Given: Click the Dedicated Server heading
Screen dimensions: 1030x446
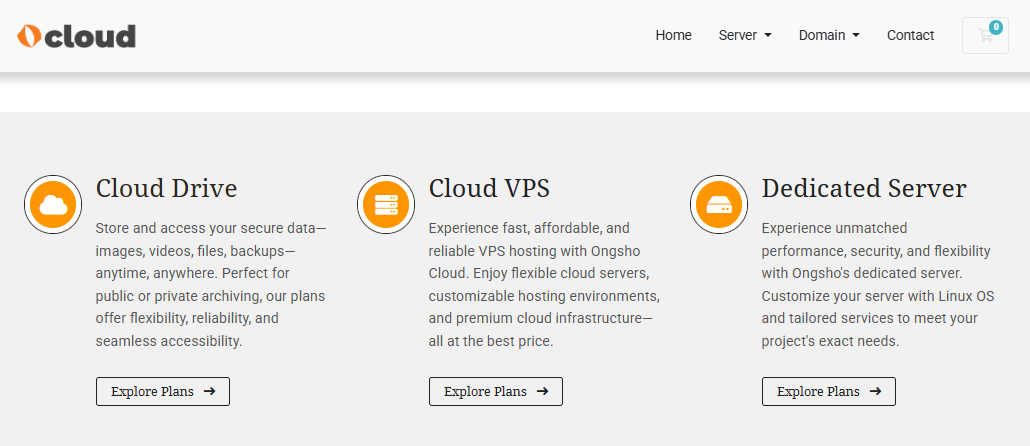Looking at the screenshot, I should pos(864,188).
